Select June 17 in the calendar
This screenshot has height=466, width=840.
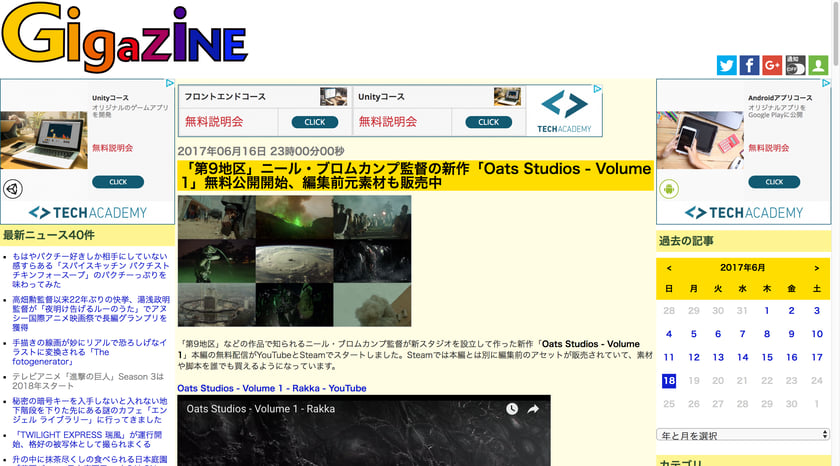tap(817, 357)
